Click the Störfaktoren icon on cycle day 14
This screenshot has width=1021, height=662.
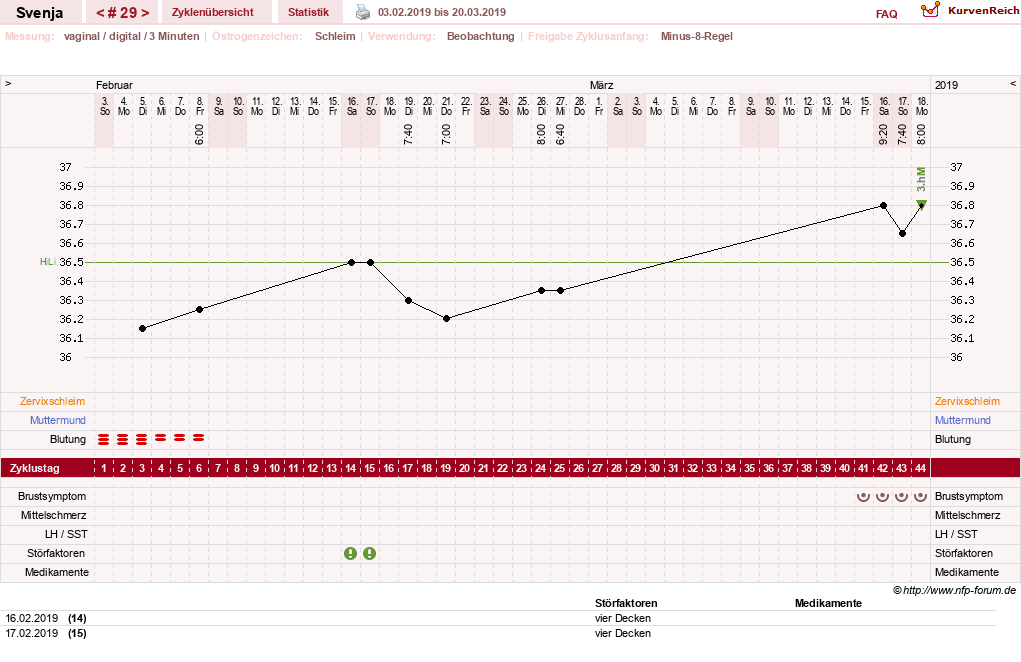coord(350,553)
